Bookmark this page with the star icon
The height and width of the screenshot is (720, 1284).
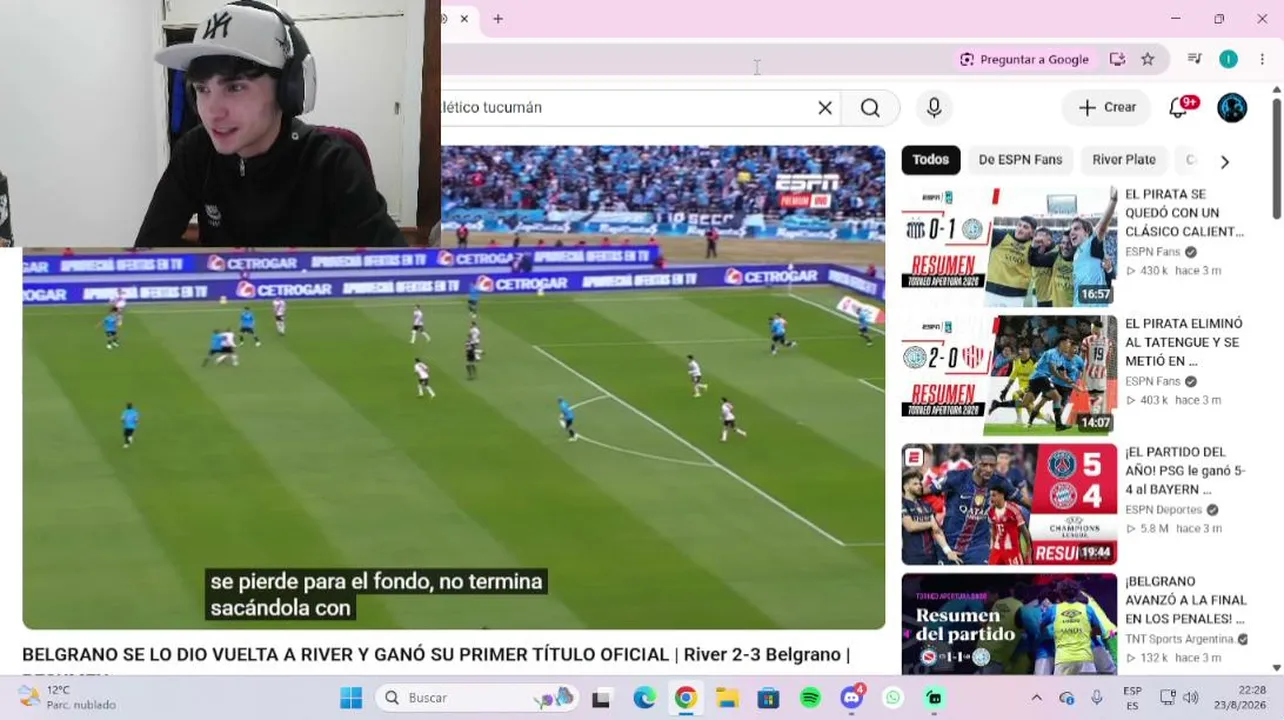click(x=1148, y=59)
